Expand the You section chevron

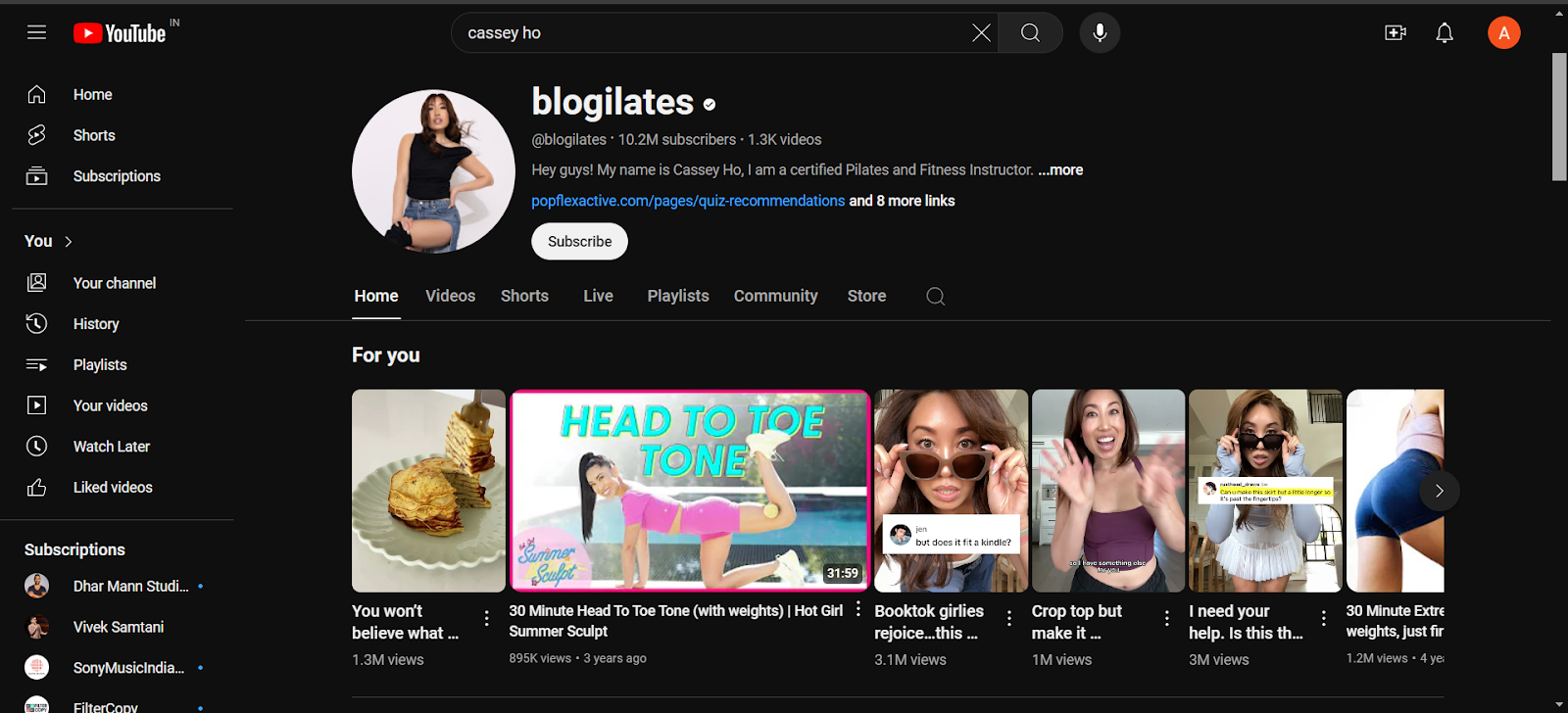pyautogui.click(x=69, y=241)
